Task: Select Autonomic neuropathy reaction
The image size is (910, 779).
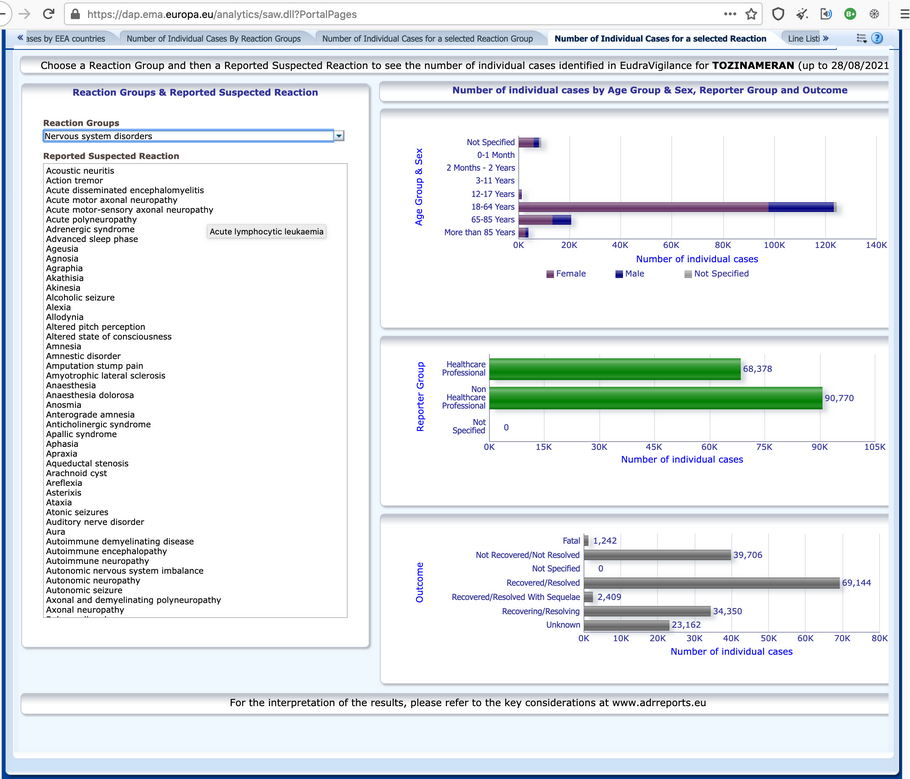Action: tap(93, 580)
